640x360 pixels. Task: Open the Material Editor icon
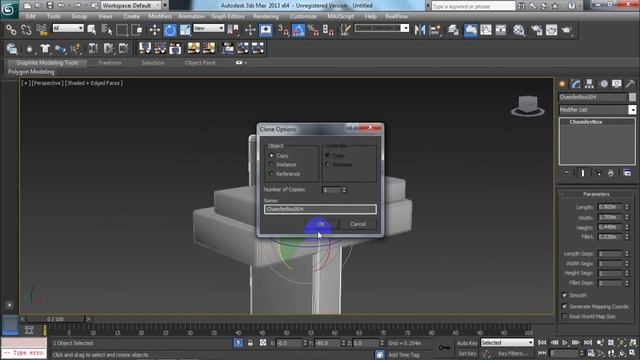click(x=519, y=30)
